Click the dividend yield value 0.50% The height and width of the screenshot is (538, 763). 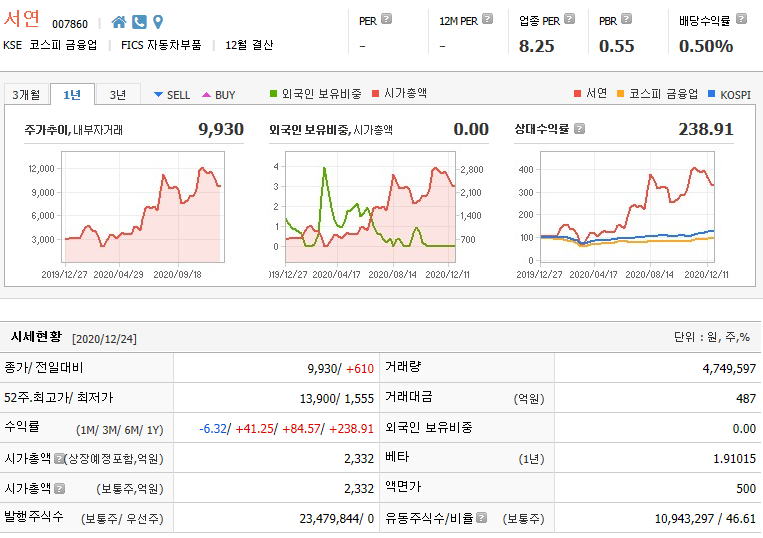click(x=706, y=46)
